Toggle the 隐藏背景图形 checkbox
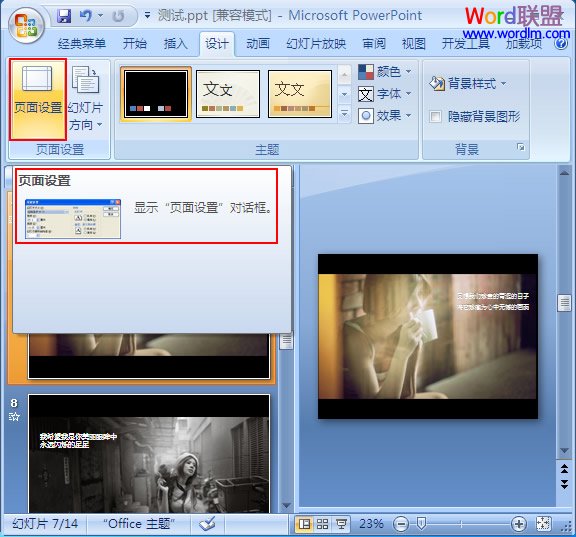The image size is (576, 537). point(436,117)
